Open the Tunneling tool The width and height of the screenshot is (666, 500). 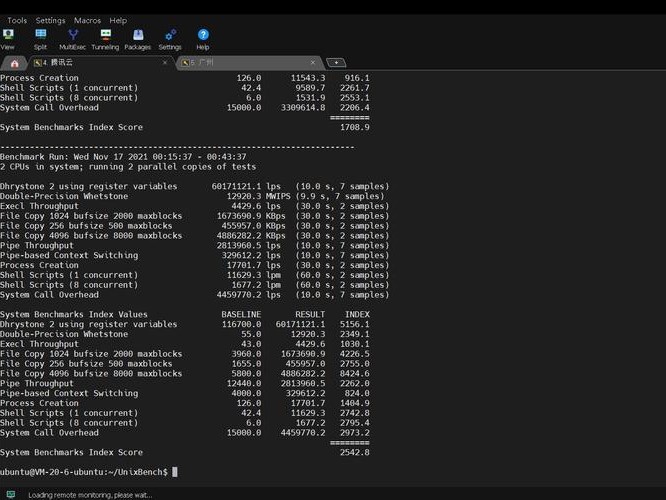[x=105, y=40]
